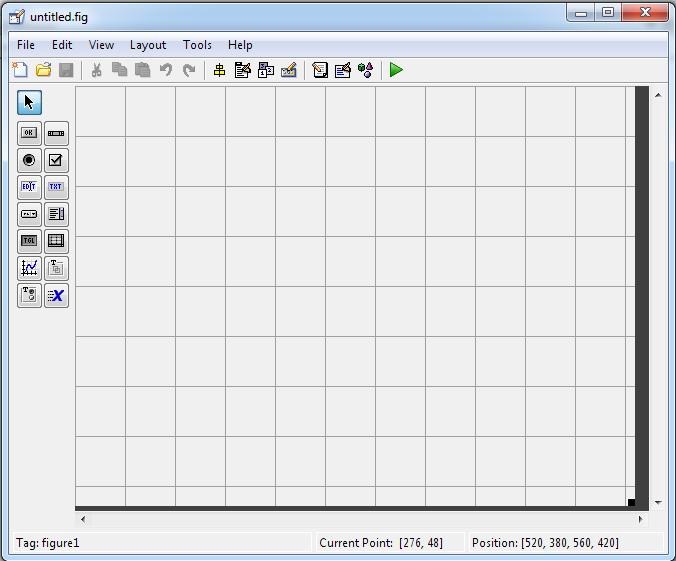Open the Align Objects tool
The width and height of the screenshot is (676, 561).
pos(219,70)
